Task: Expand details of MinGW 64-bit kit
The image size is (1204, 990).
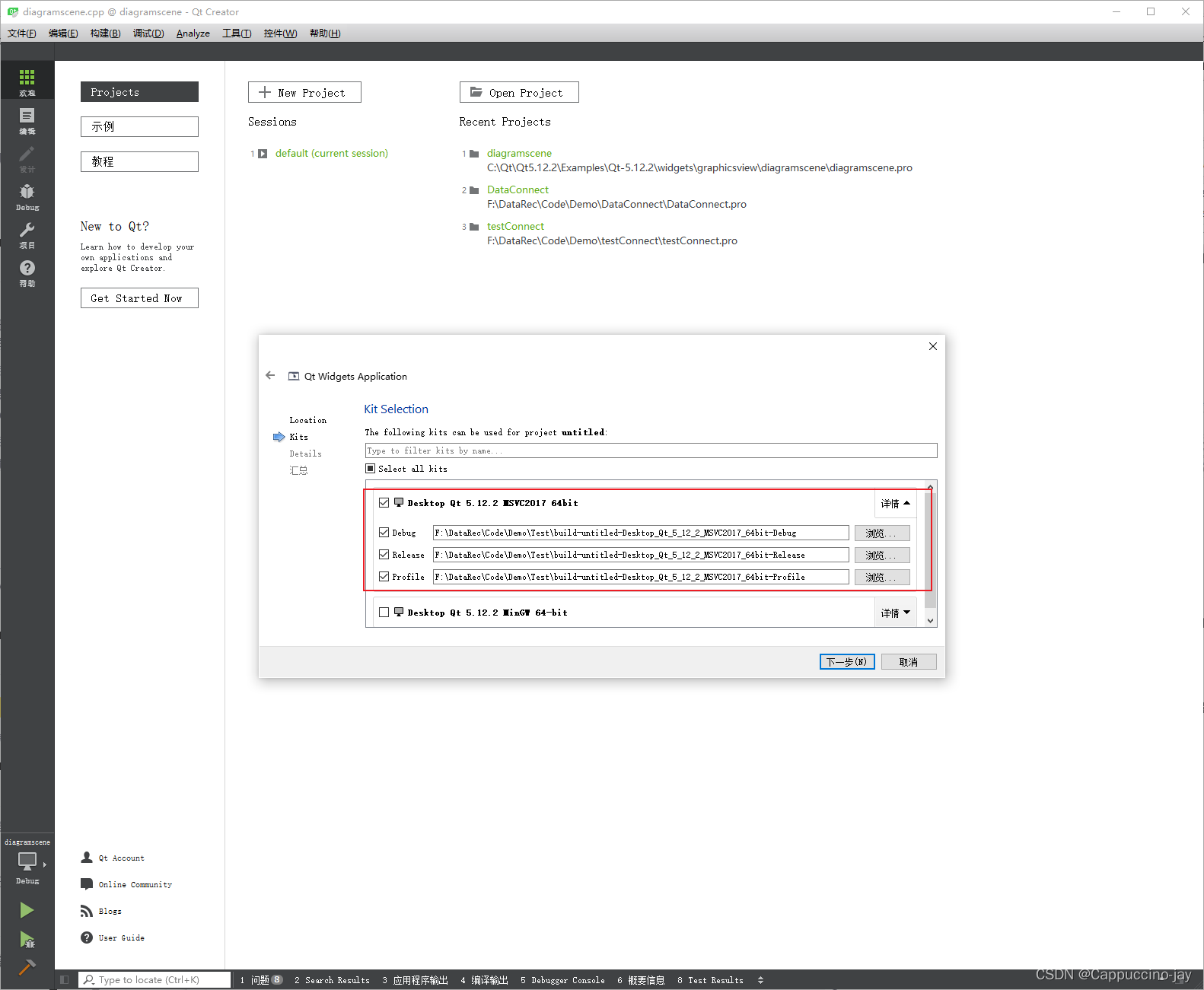Action: point(895,613)
